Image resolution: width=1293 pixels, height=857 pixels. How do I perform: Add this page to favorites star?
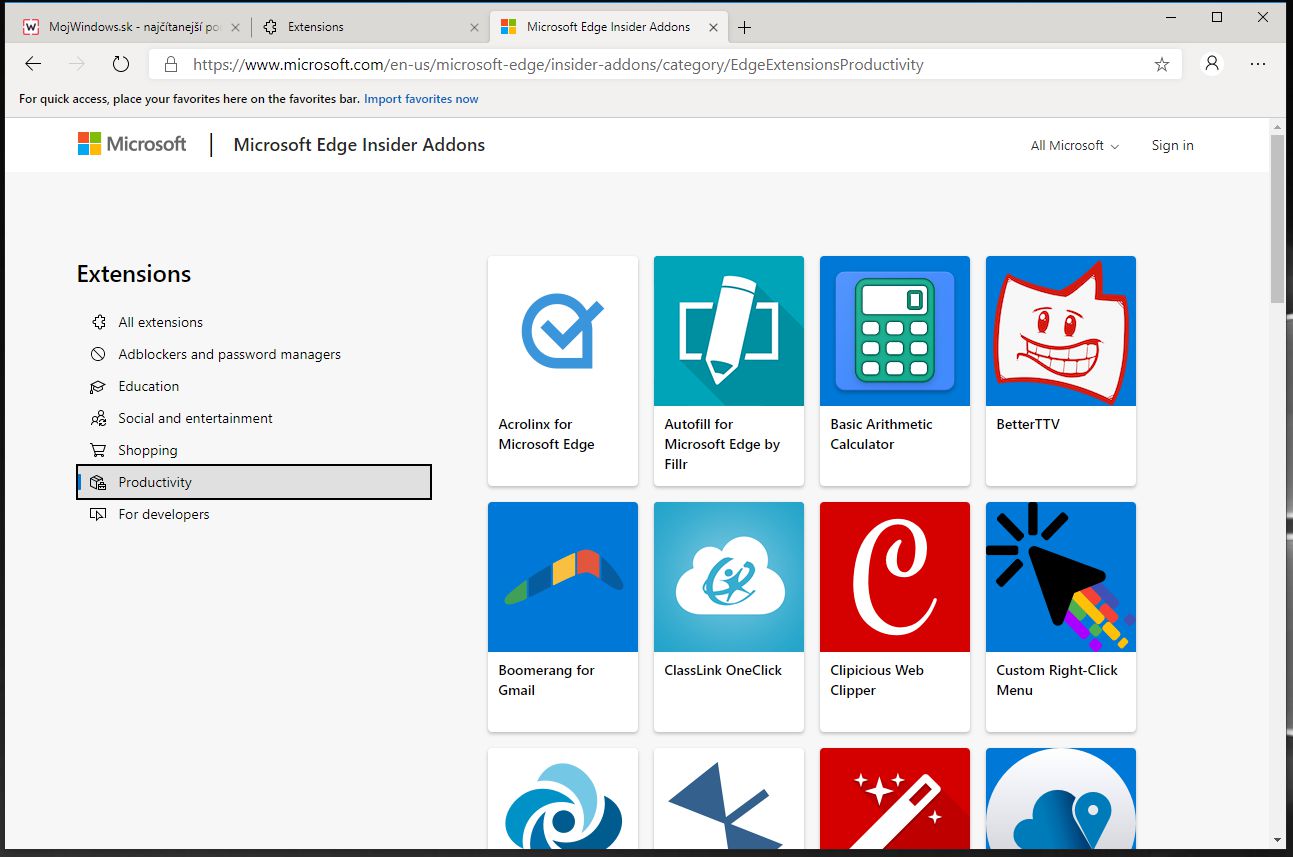pyautogui.click(x=1161, y=64)
